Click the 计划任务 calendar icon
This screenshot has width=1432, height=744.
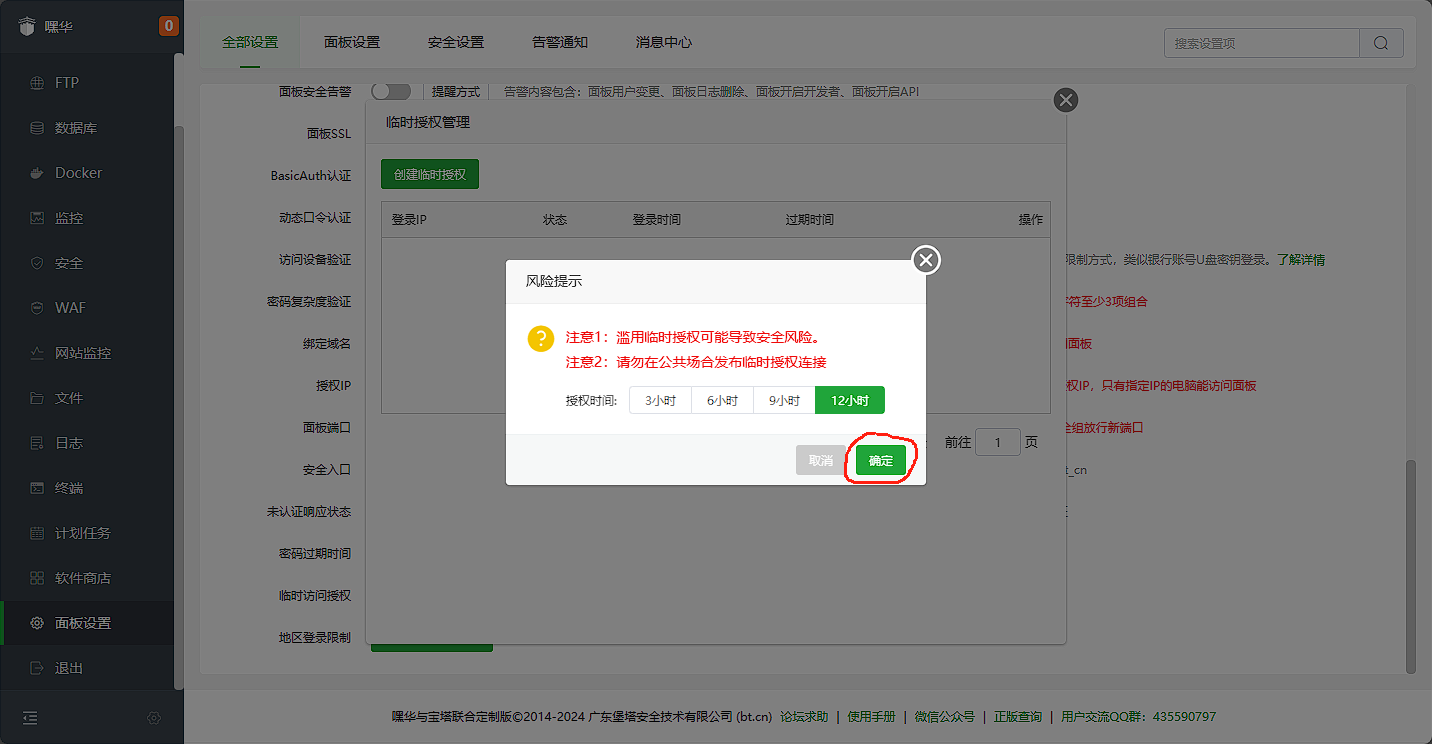point(37,533)
